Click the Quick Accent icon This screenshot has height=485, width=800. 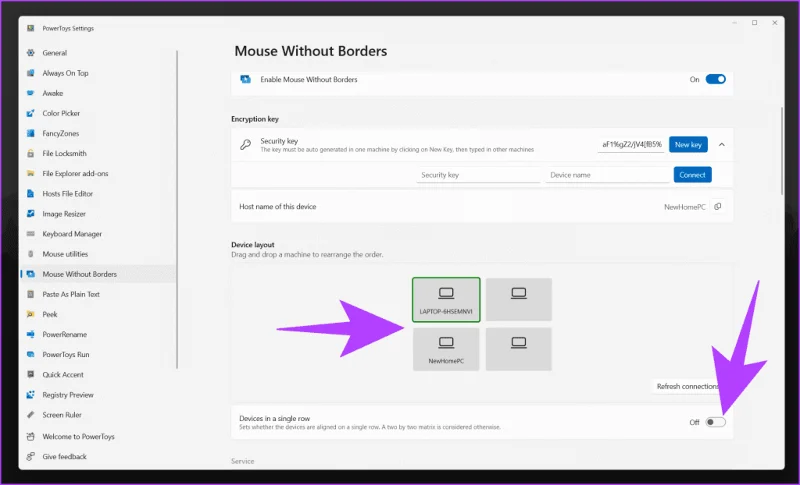[31, 374]
